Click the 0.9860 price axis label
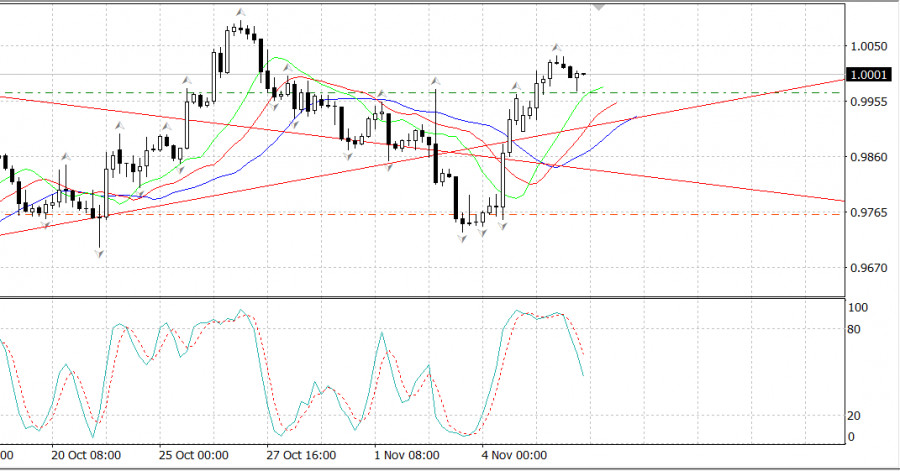 (869, 157)
